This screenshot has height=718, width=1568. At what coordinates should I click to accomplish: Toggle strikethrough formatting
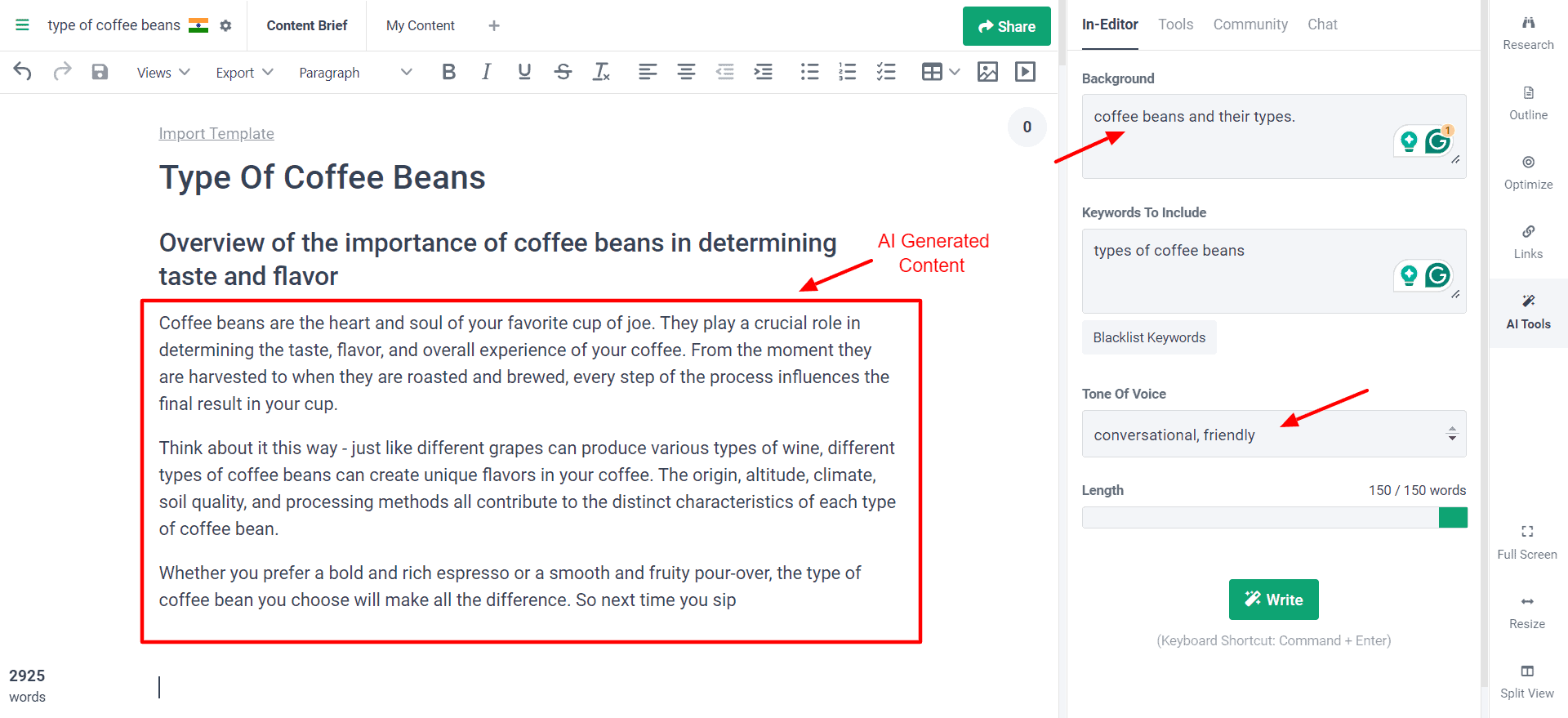click(x=563, y=72)
